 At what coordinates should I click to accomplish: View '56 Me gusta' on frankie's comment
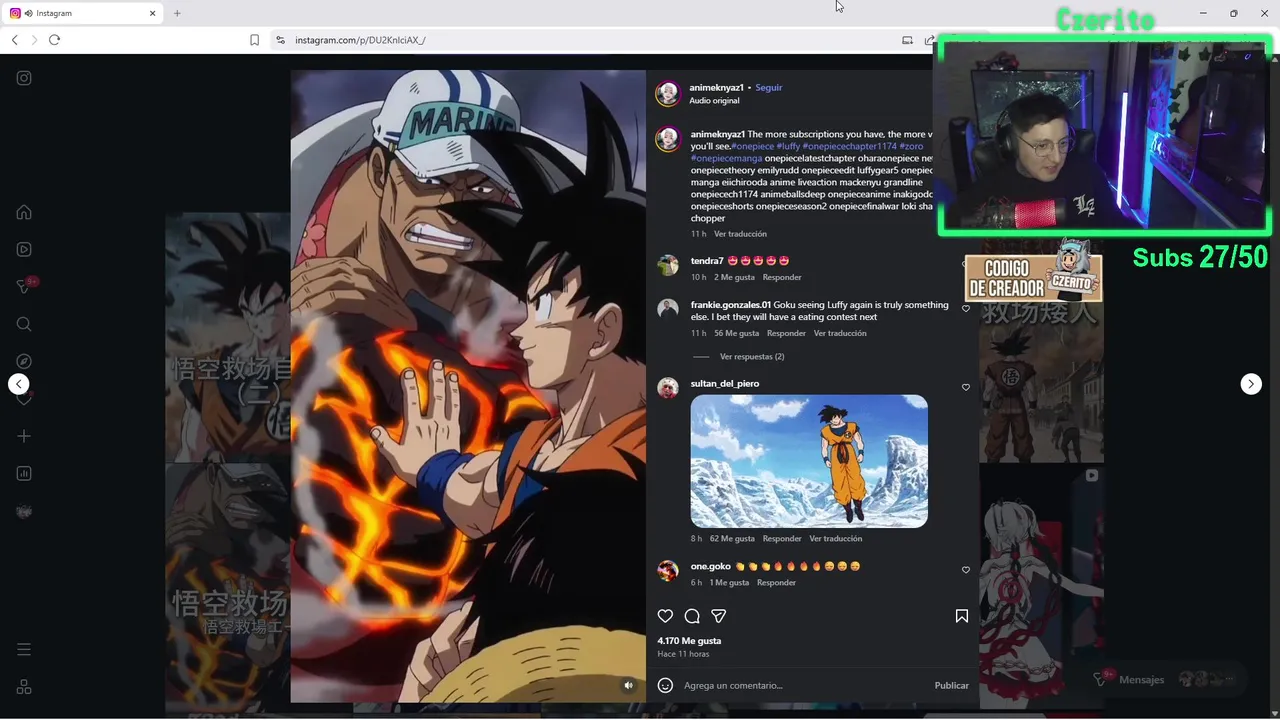click(737, 333)
